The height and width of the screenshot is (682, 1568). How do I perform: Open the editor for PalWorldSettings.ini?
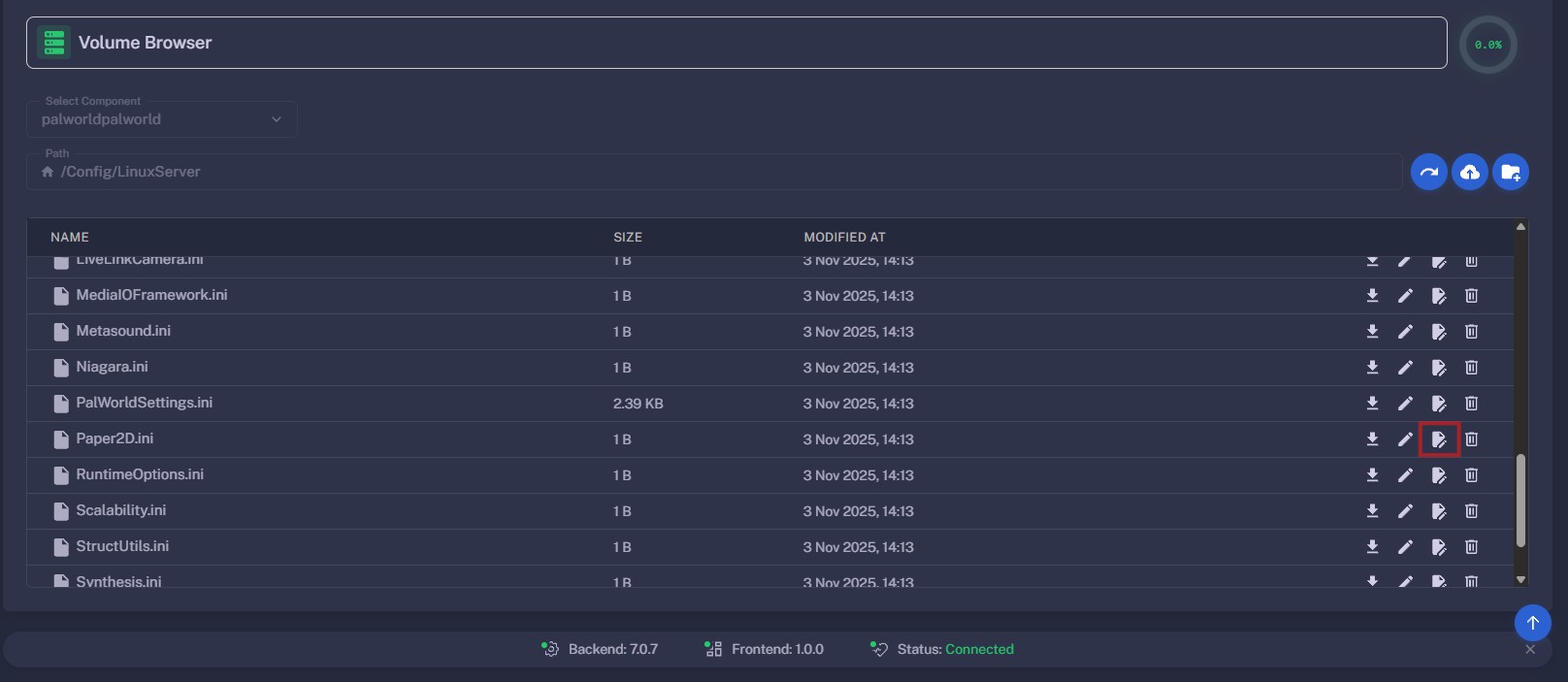tap(1439, 404)
